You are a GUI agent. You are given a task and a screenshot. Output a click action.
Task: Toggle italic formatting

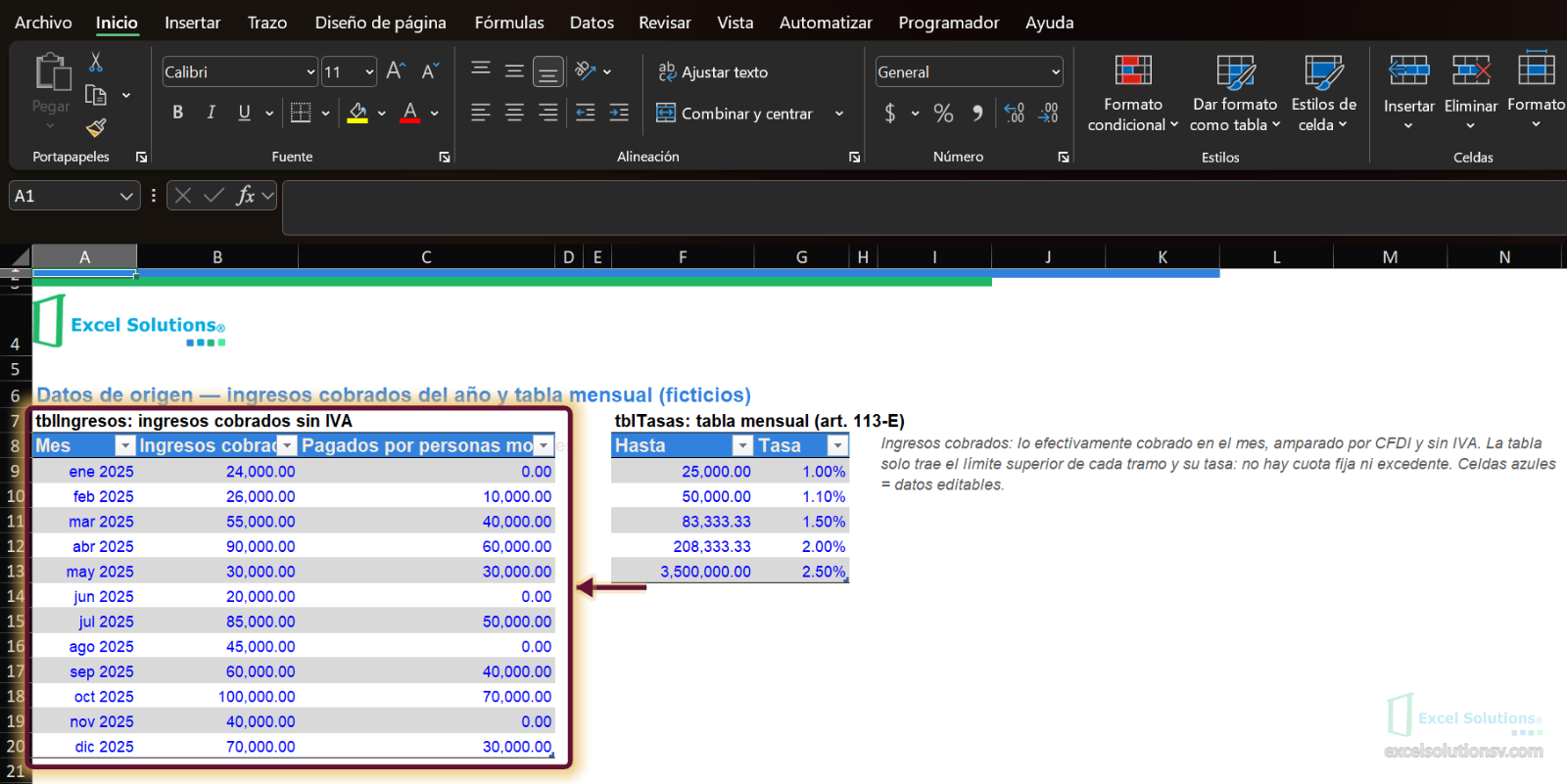point(211,113)
